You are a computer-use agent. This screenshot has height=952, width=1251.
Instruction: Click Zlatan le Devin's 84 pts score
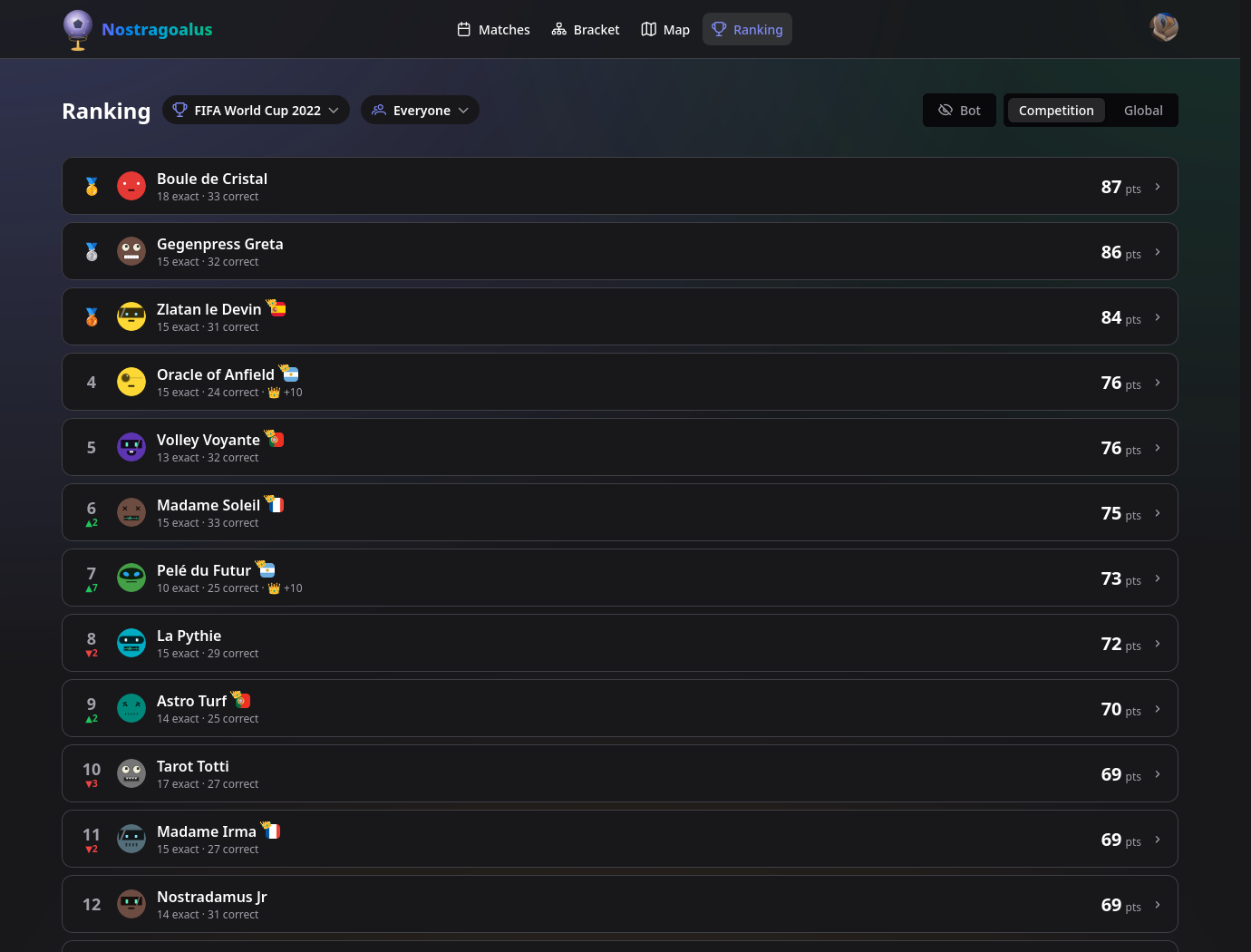pyautogui.click(x=1120, y=317)
